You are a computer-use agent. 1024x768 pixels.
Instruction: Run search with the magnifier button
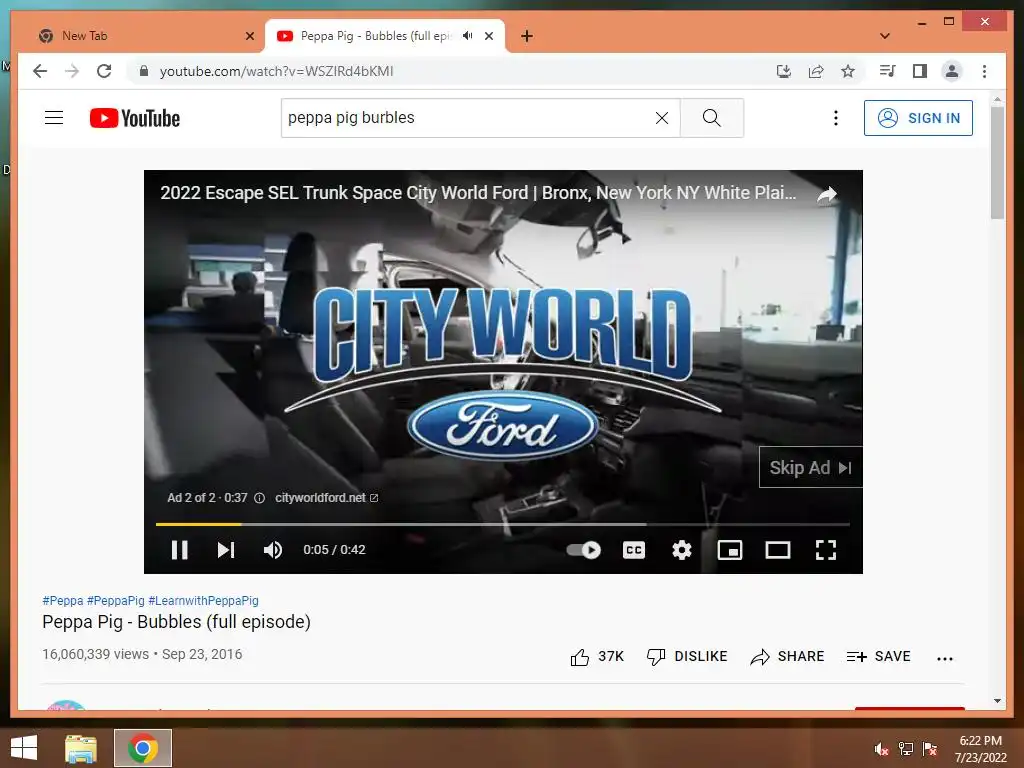click(x=711, y=118)
